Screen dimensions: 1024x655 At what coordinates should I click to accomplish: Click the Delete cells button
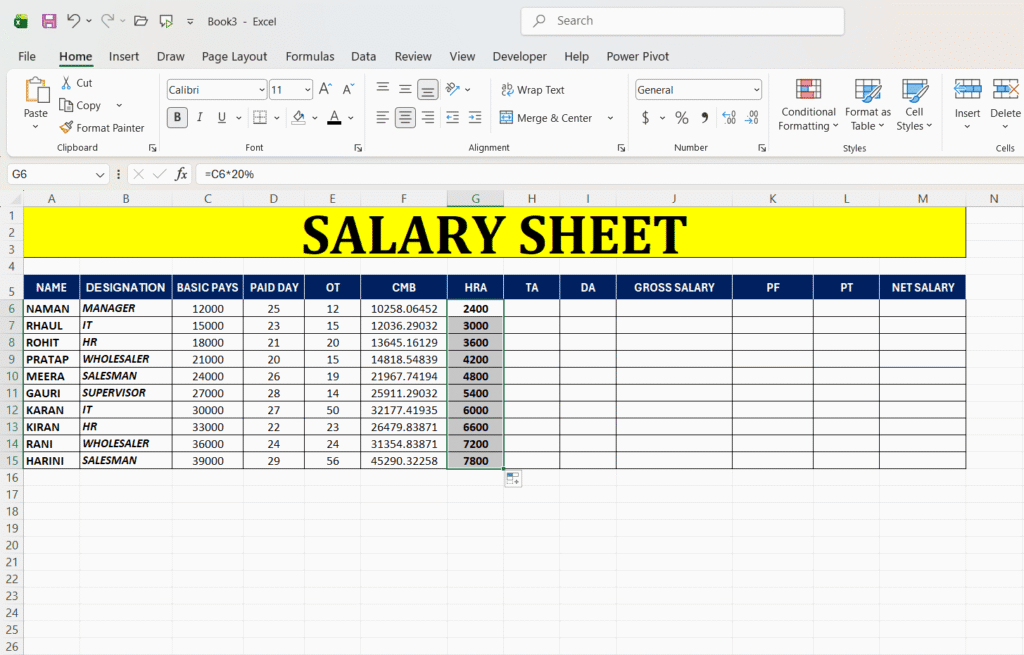pyautogui.click(x=1005, y=104)
